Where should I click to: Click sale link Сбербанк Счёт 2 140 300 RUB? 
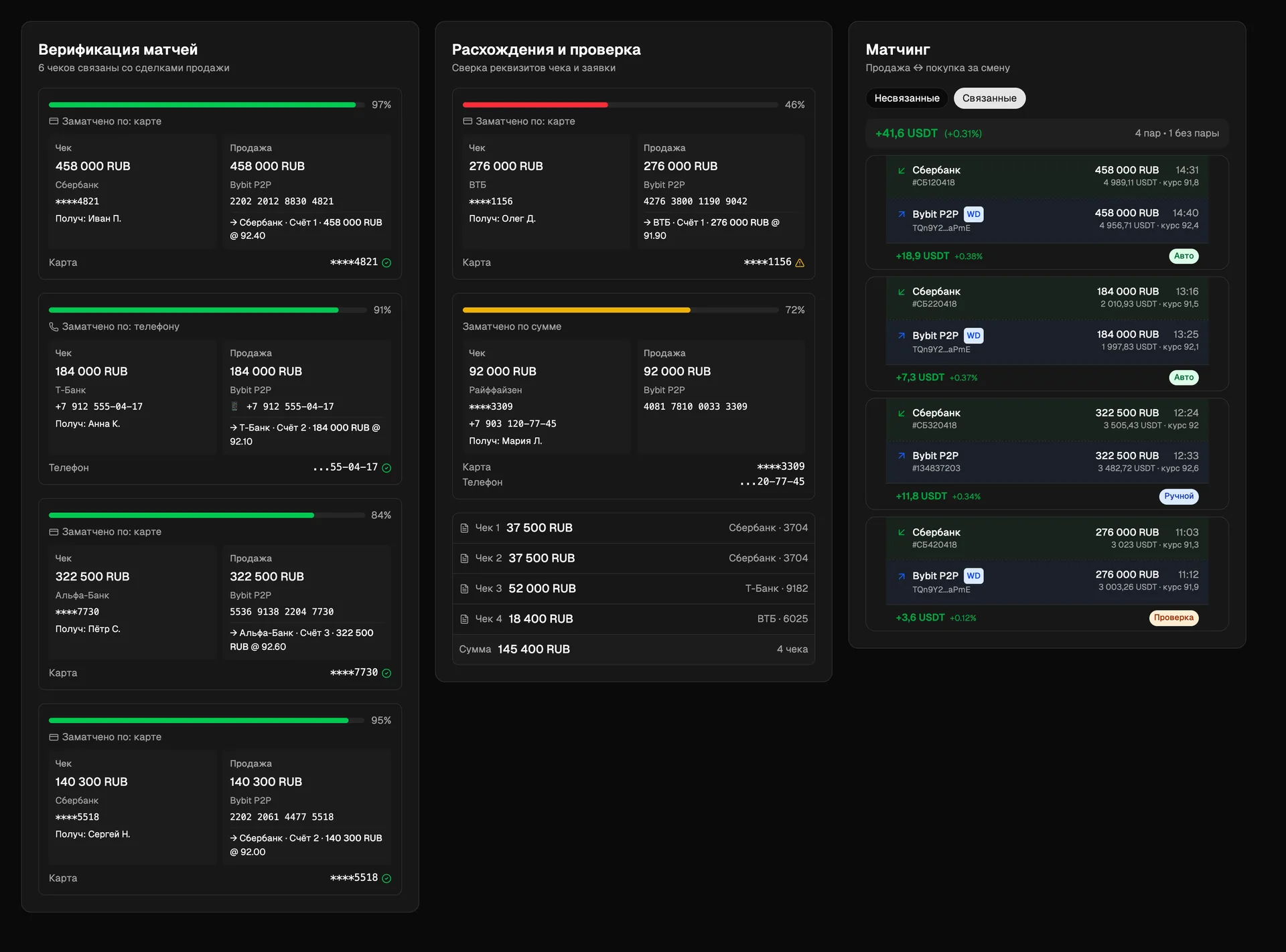[306, 845]
